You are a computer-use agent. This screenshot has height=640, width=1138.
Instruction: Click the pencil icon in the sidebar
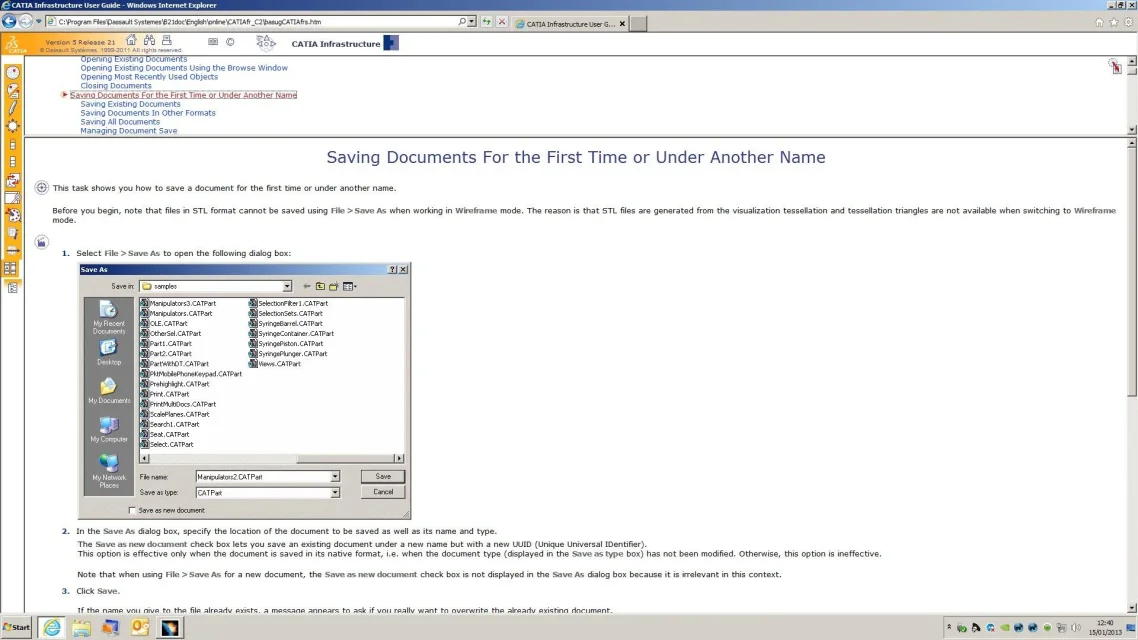coord(12,109)
